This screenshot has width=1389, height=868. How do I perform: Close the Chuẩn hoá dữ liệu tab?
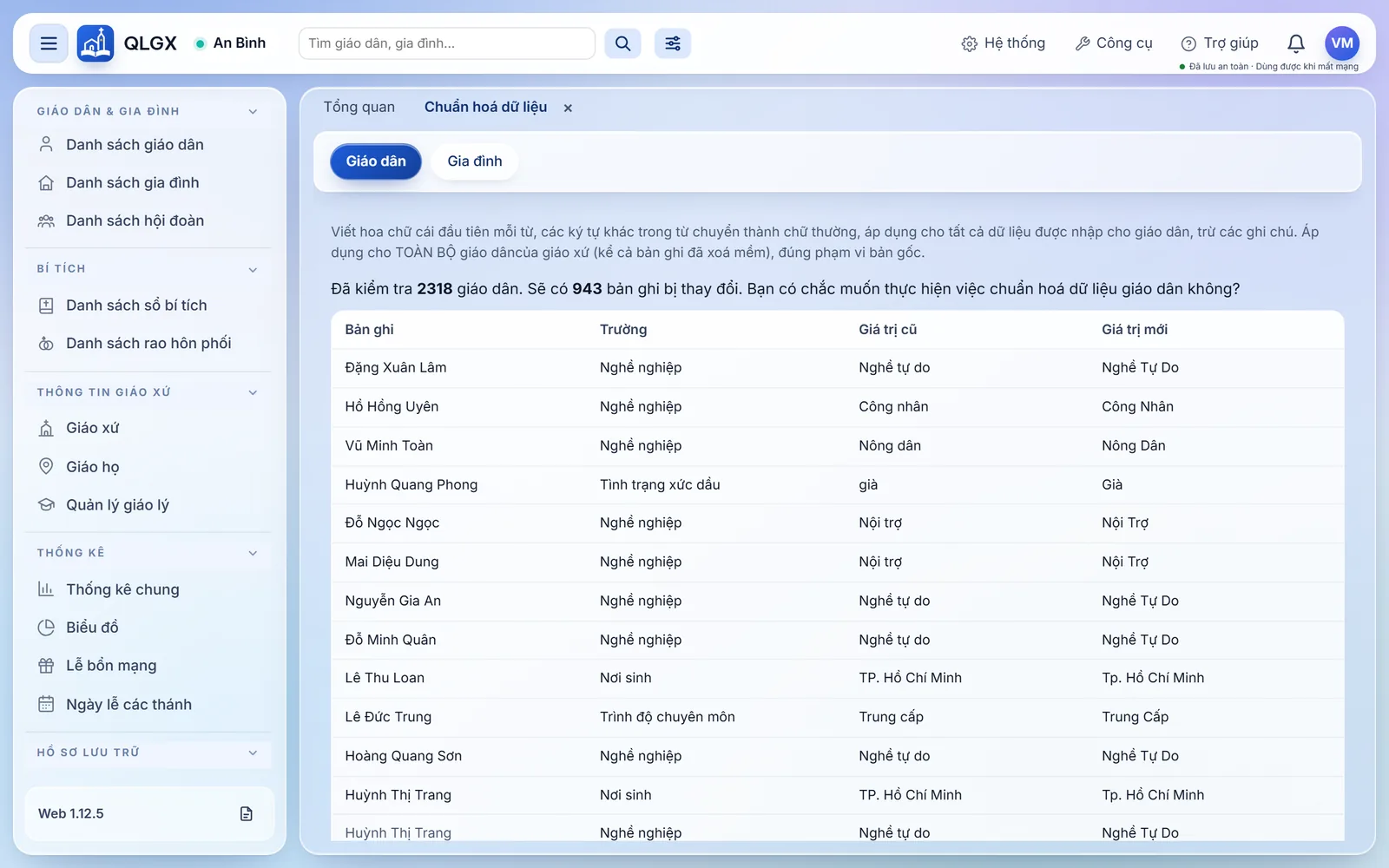(x=568, y=108)
